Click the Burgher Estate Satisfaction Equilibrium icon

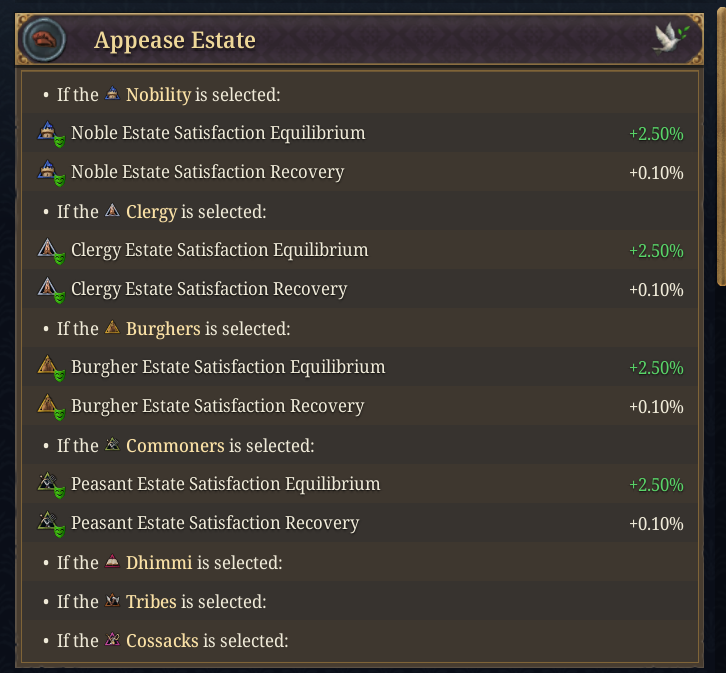(50, 368)
